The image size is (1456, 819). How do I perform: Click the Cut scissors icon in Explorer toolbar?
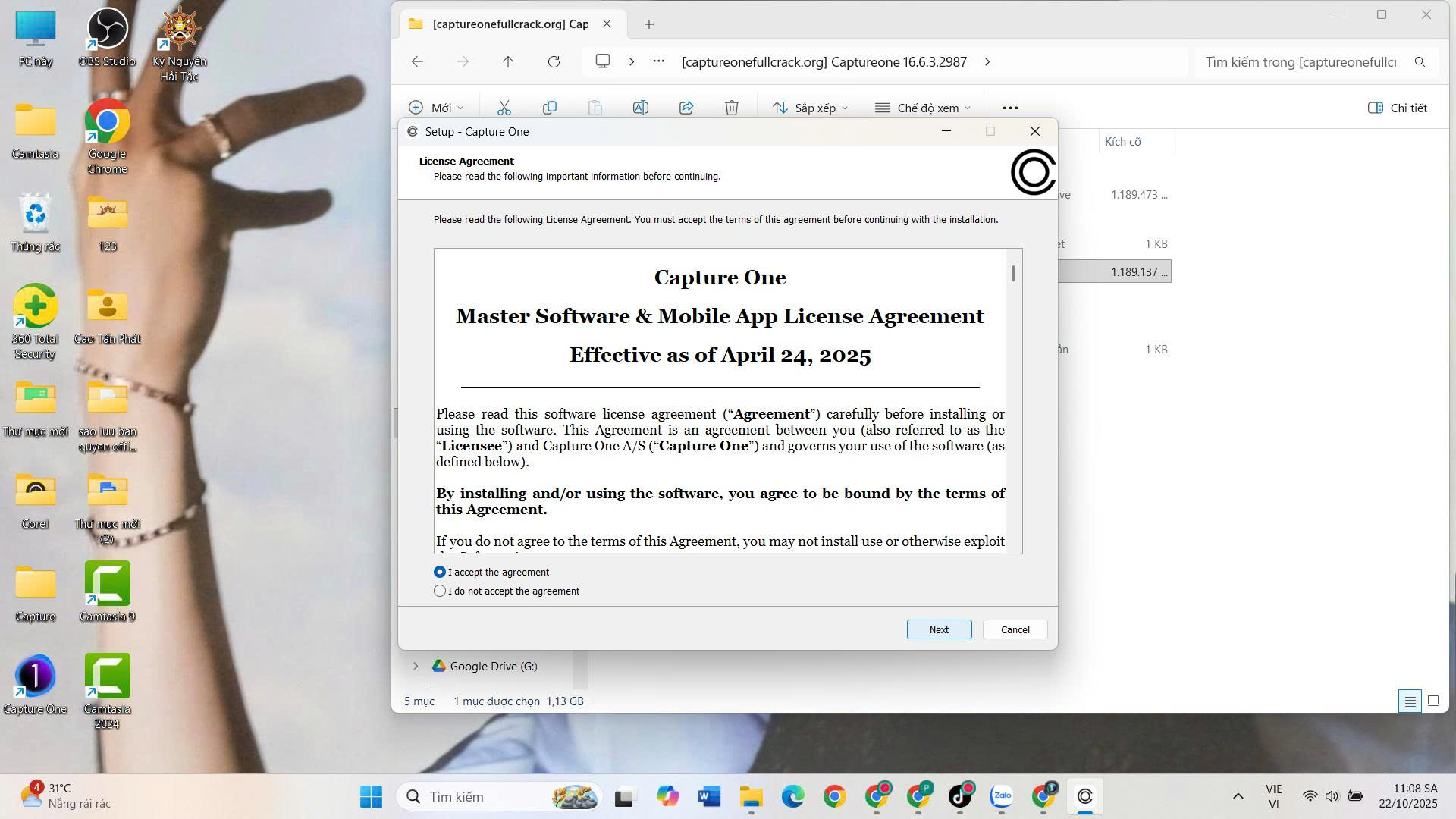pyautogui.click(x=504, y=108)
